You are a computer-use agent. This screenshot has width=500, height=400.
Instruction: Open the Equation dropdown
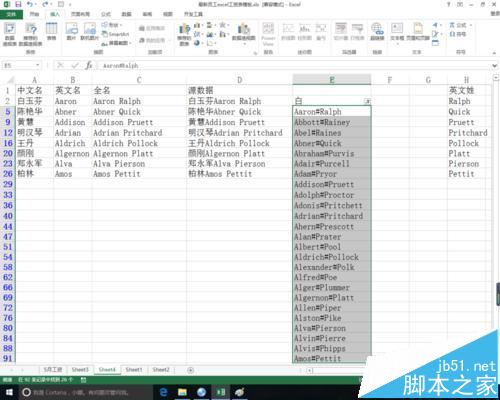(x=460, y=25)
